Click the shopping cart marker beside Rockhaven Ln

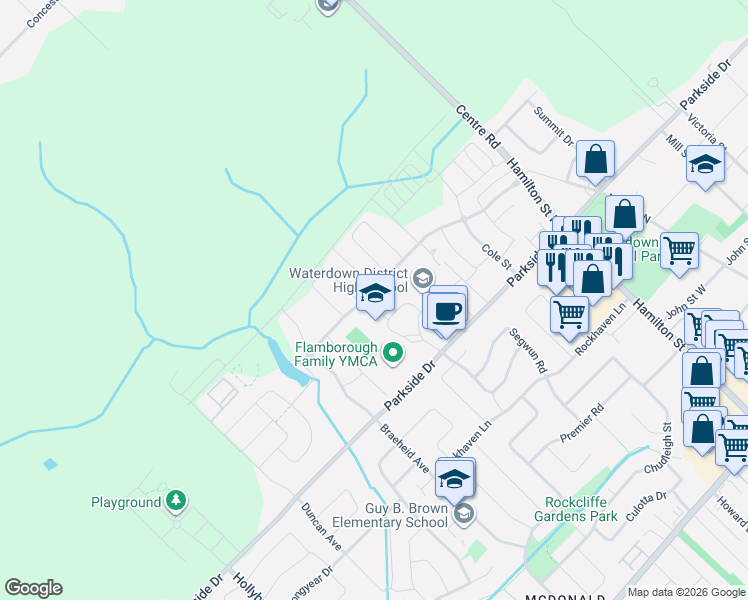570,316
